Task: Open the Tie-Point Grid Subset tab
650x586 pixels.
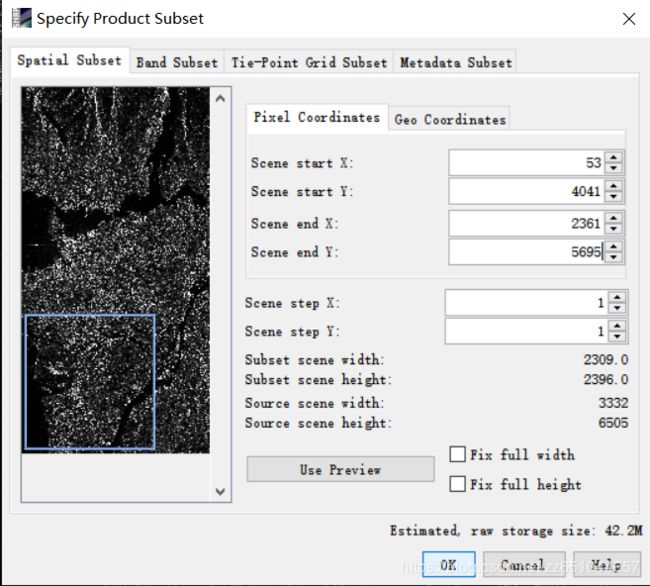Action: click(309, 63)
